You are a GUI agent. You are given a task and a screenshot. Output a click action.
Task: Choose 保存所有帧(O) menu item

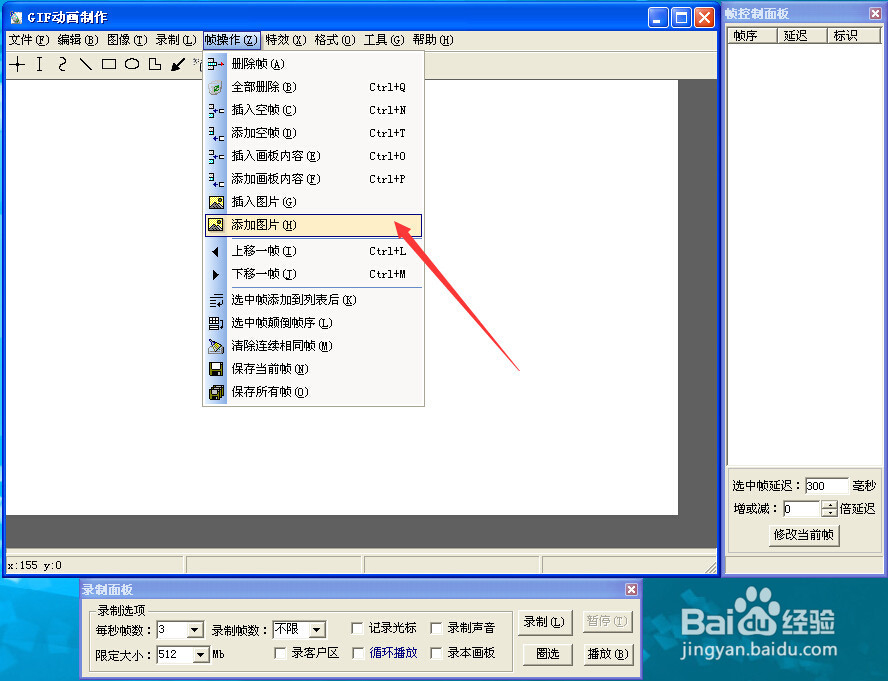click(313, 392)
